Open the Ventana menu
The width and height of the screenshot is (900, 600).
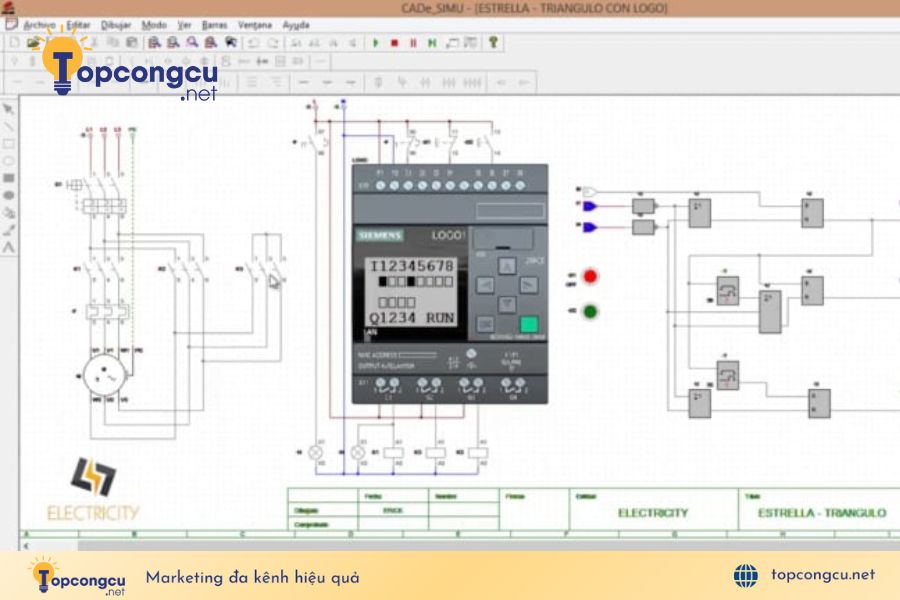255,25
